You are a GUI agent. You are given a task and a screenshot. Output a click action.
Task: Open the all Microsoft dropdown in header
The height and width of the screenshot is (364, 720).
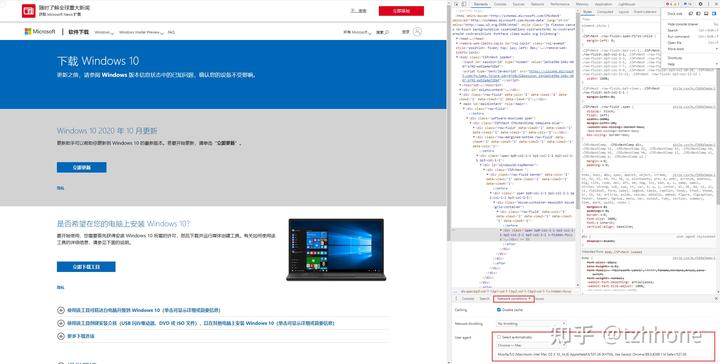357,32
